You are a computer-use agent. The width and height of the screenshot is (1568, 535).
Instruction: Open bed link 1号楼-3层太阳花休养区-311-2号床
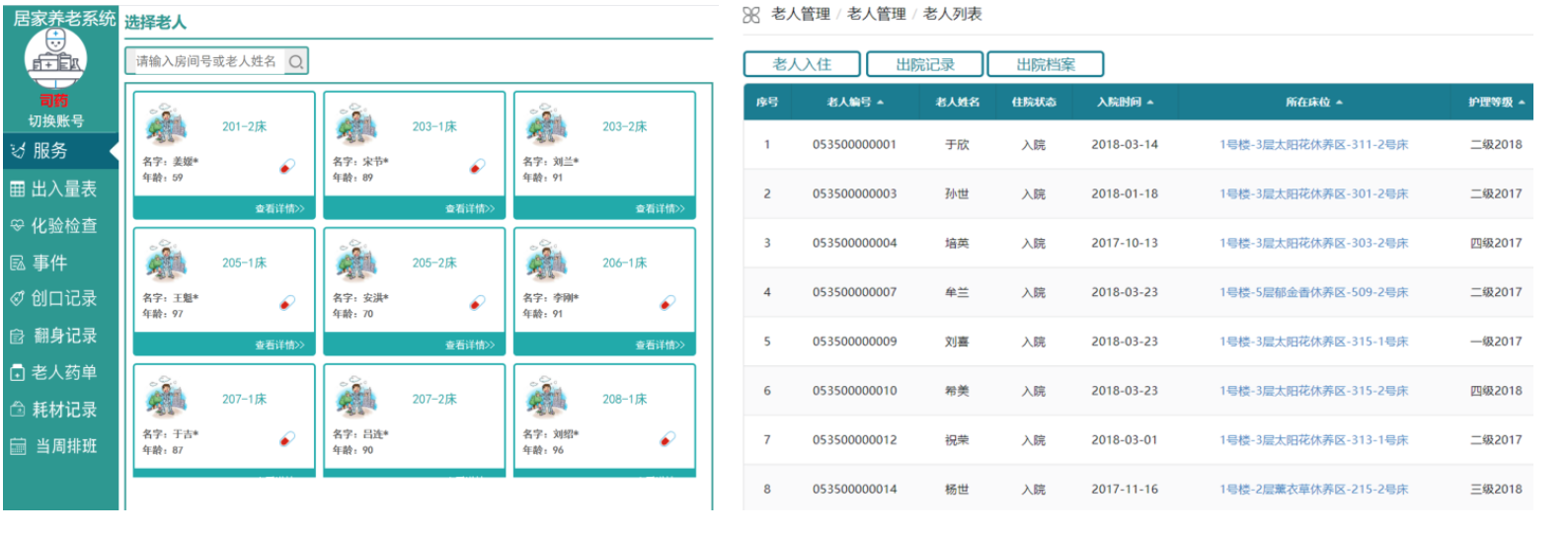pyautogui.click(x=1313, y=145)
